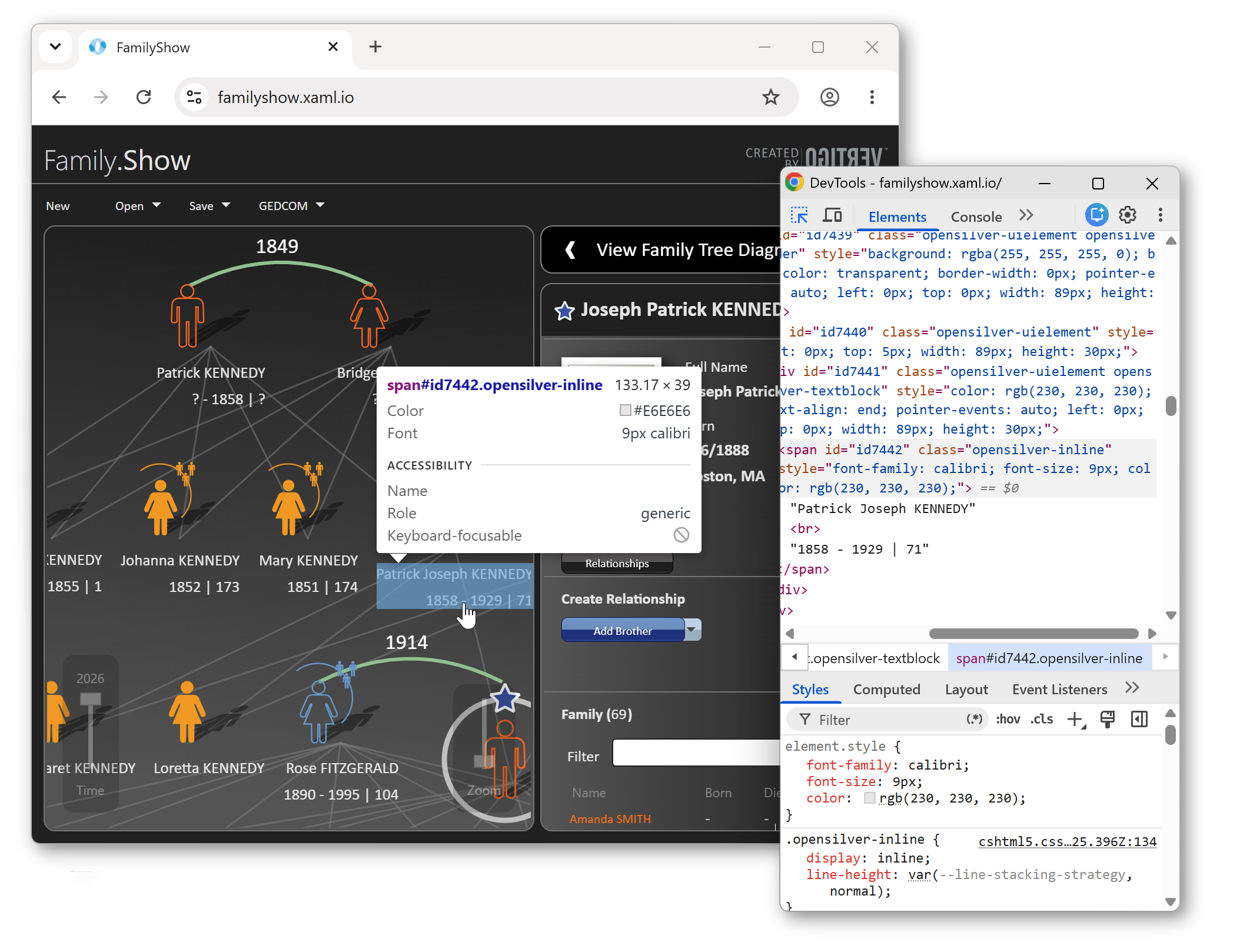Click back chevron beside View Family Tree Diagram
Screen dimensions: 1240x952
(570, 250)
